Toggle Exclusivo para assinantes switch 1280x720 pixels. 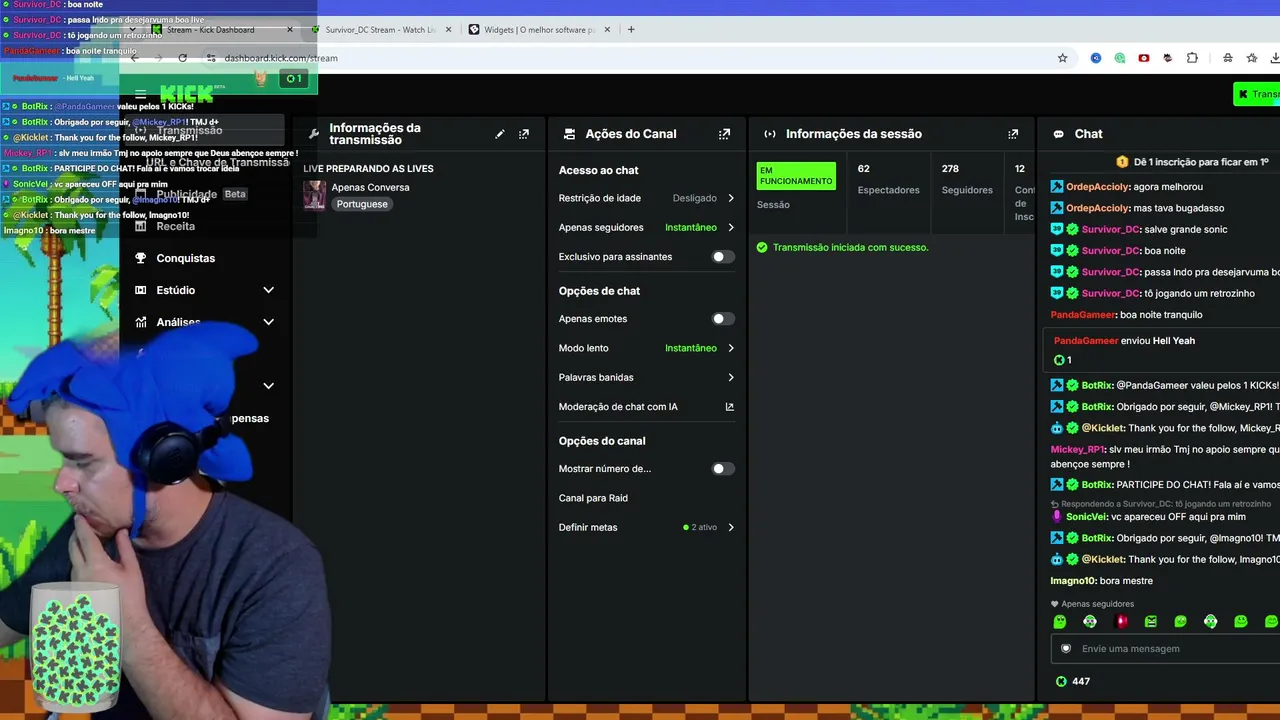pos(723,257)
